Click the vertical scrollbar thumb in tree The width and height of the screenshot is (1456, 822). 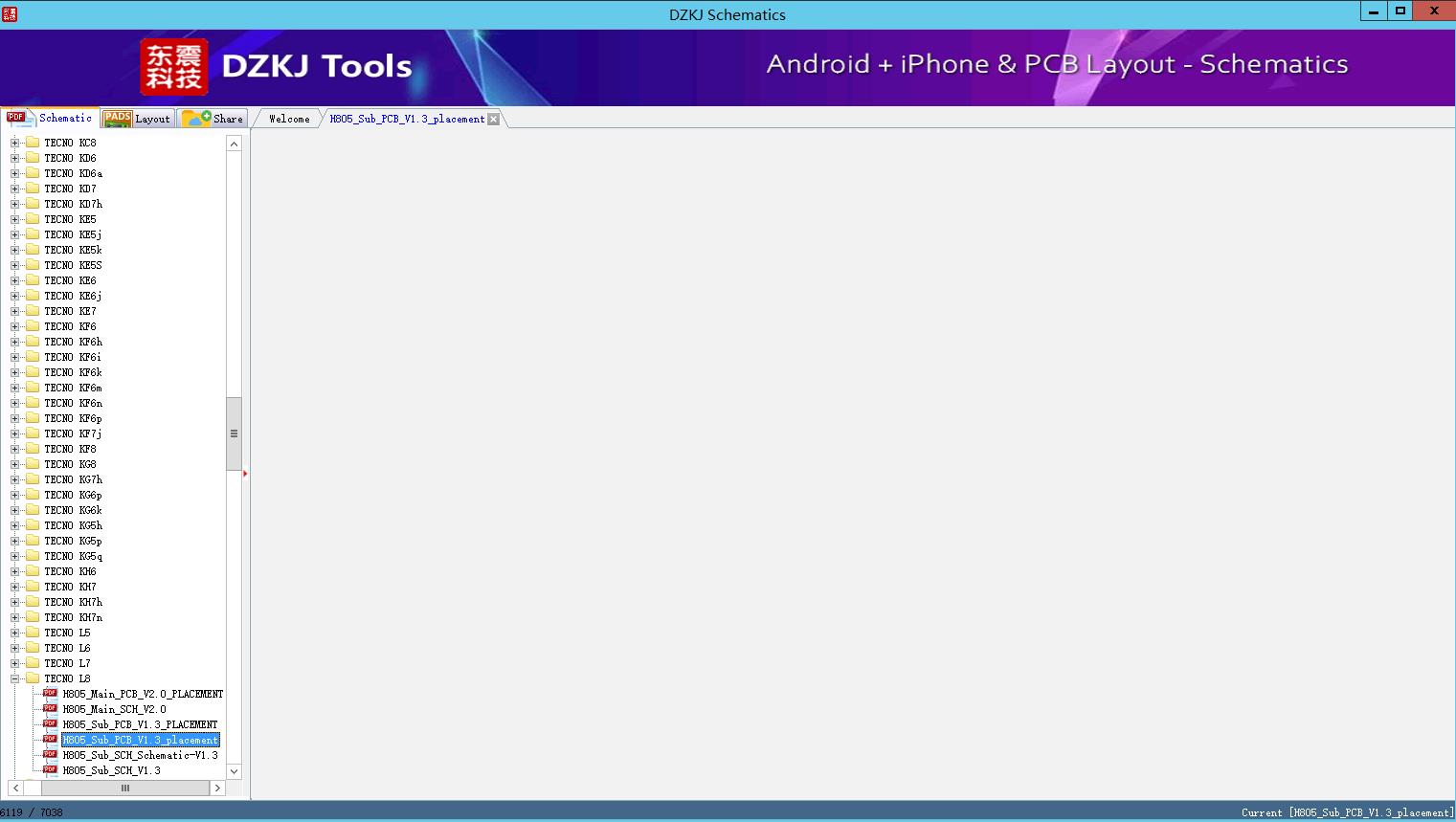coord(234,433)
